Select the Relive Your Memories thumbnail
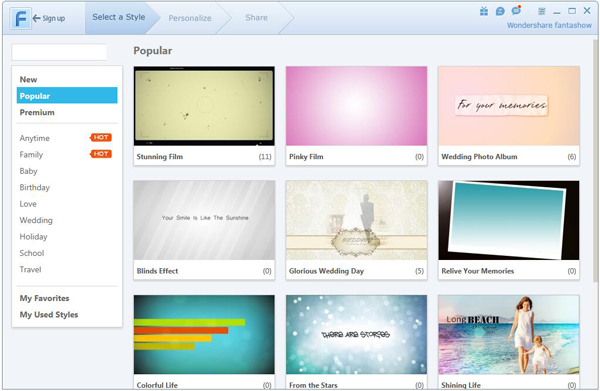The image size is (600, 391). click(x=509, y=220)
